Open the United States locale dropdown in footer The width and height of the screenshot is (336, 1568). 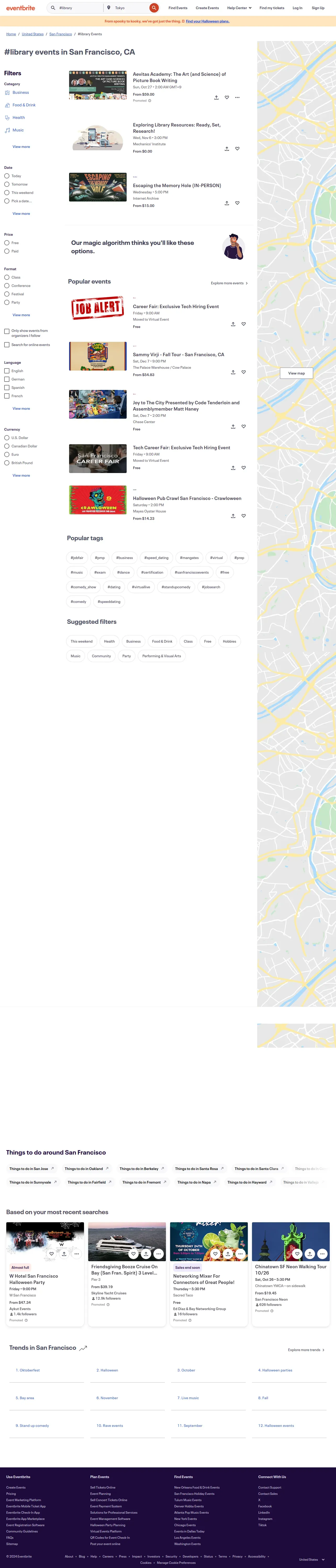pyautogui.click(x=312, y=1559)
